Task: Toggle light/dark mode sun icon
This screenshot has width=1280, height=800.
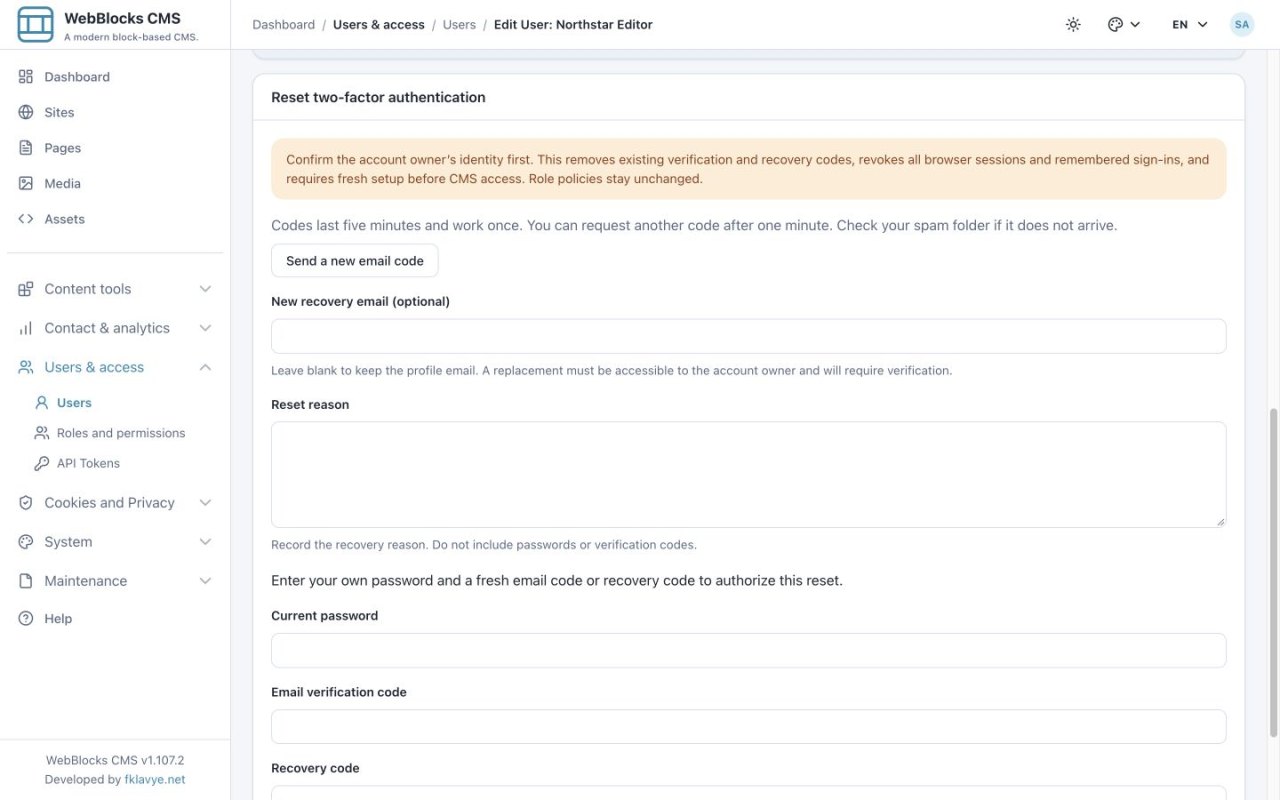Action: 1073,25
